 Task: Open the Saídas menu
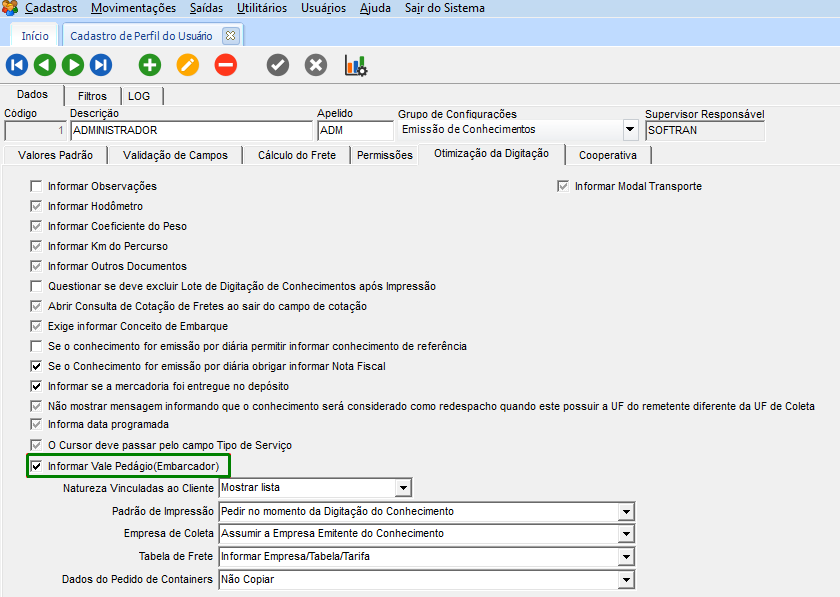click(206, 8)
